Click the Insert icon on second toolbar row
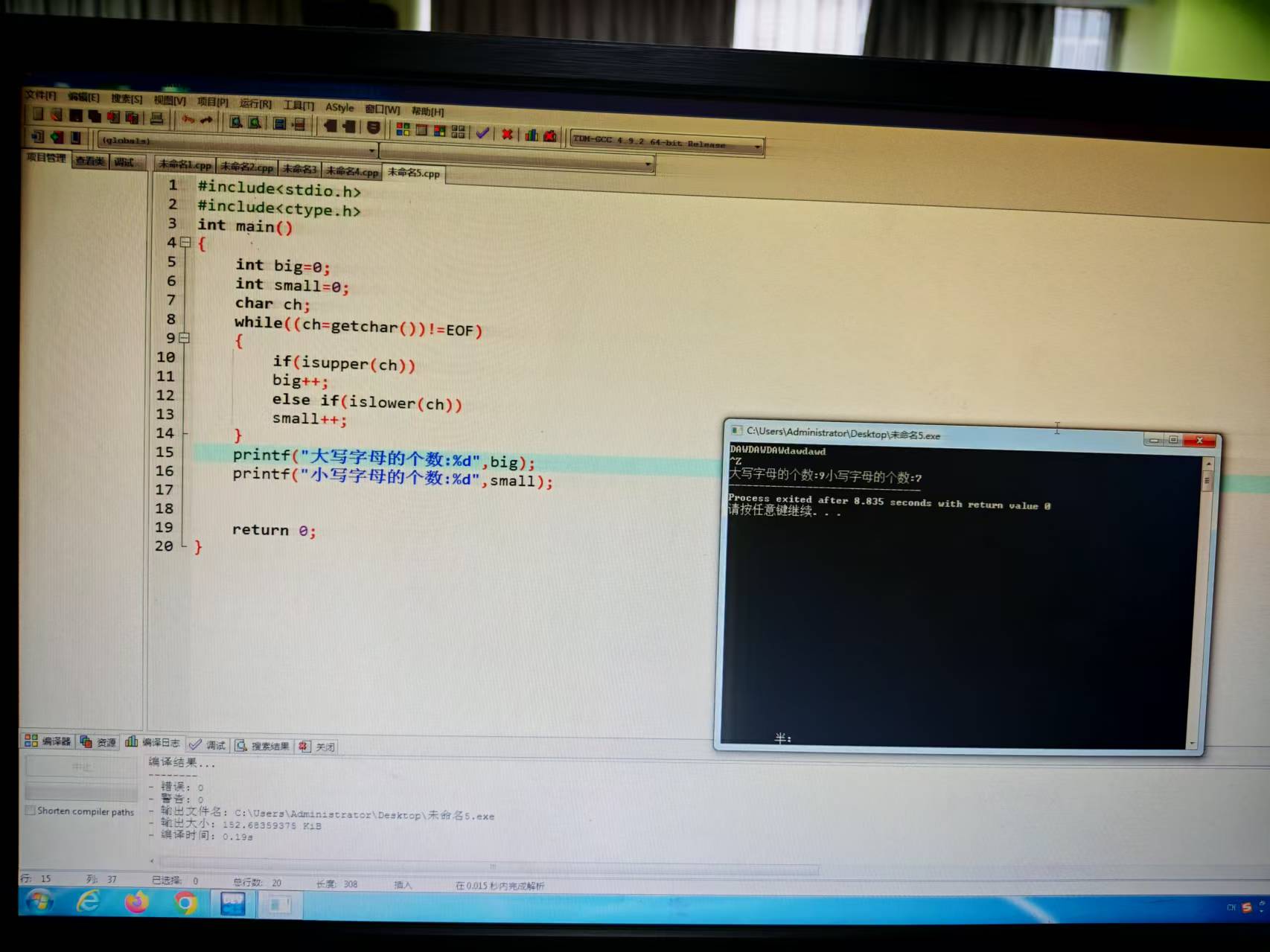The width and height of the screenshot is (1270, 952). pyautogui.click(x=37, y=136)
